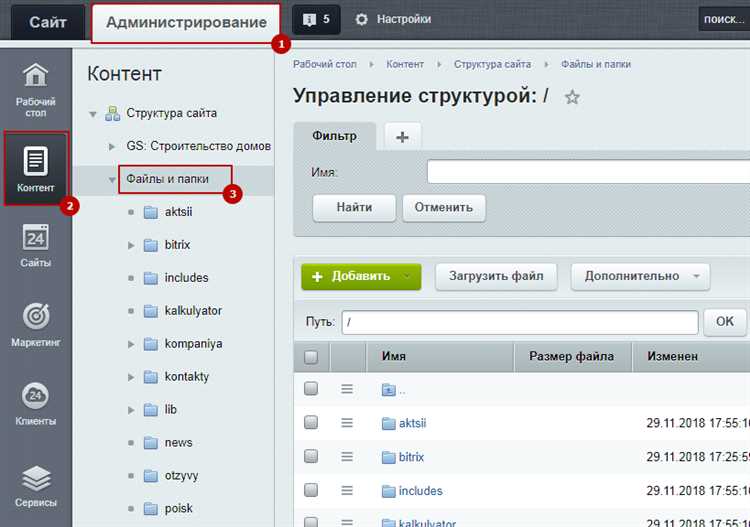Add a new filter tab with plus
The image size is (750, 527).
(x=403, y=137)
